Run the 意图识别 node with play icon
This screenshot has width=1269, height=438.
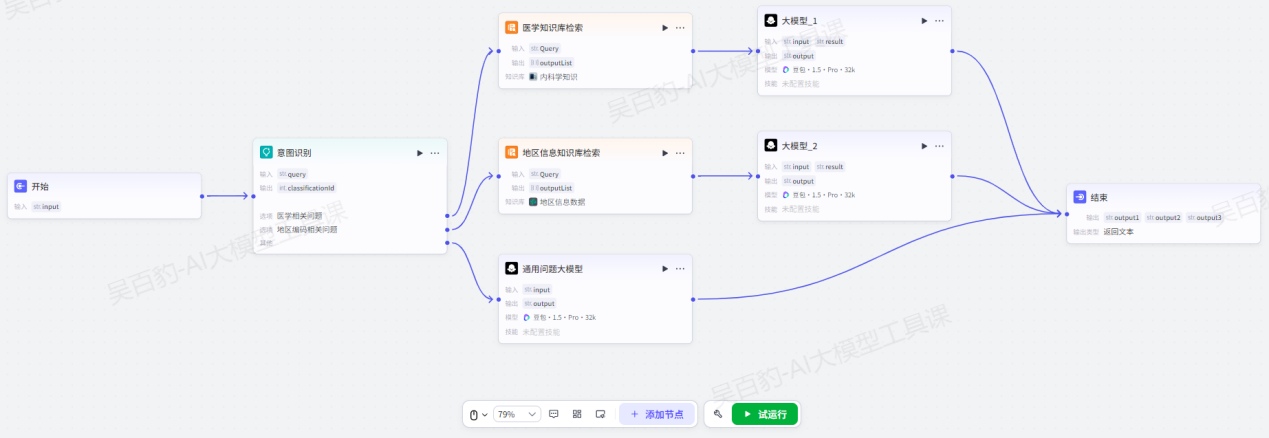420,153
